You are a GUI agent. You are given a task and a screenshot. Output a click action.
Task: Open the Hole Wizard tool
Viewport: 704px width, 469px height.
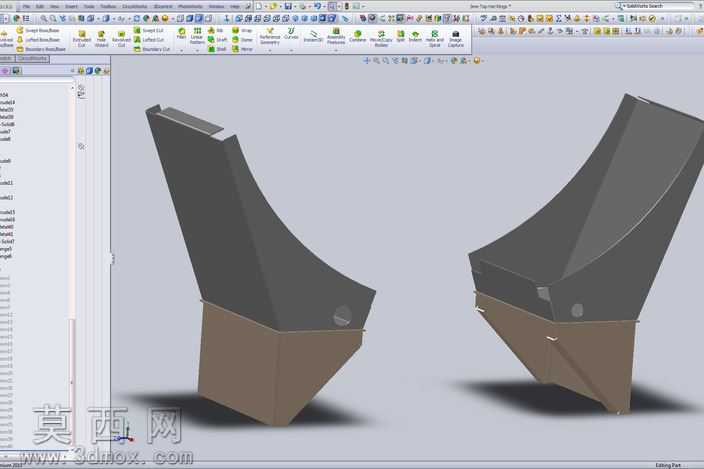point(101,39)
